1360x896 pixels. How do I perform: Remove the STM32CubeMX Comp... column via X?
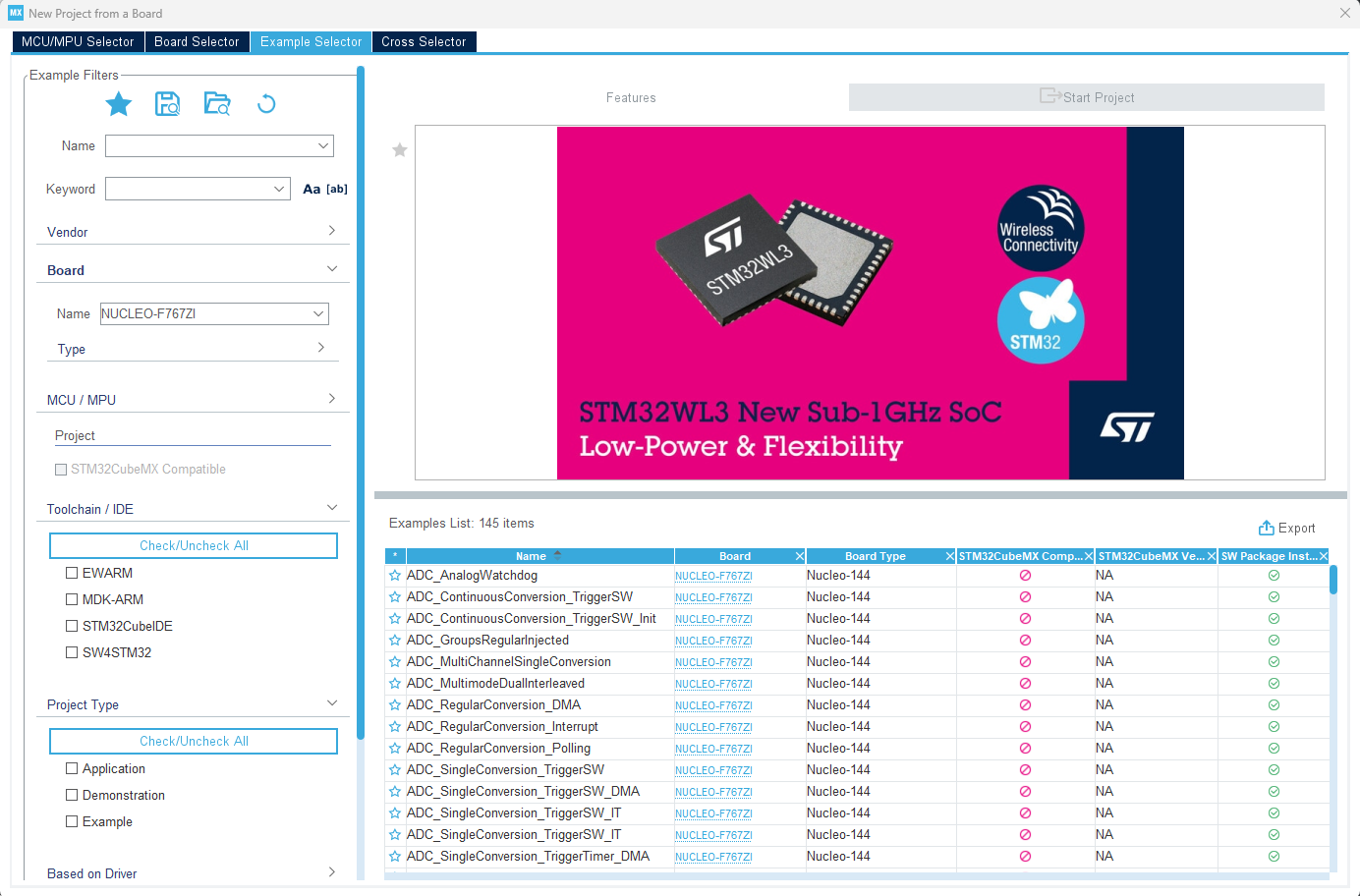(x=1089, y=556)
